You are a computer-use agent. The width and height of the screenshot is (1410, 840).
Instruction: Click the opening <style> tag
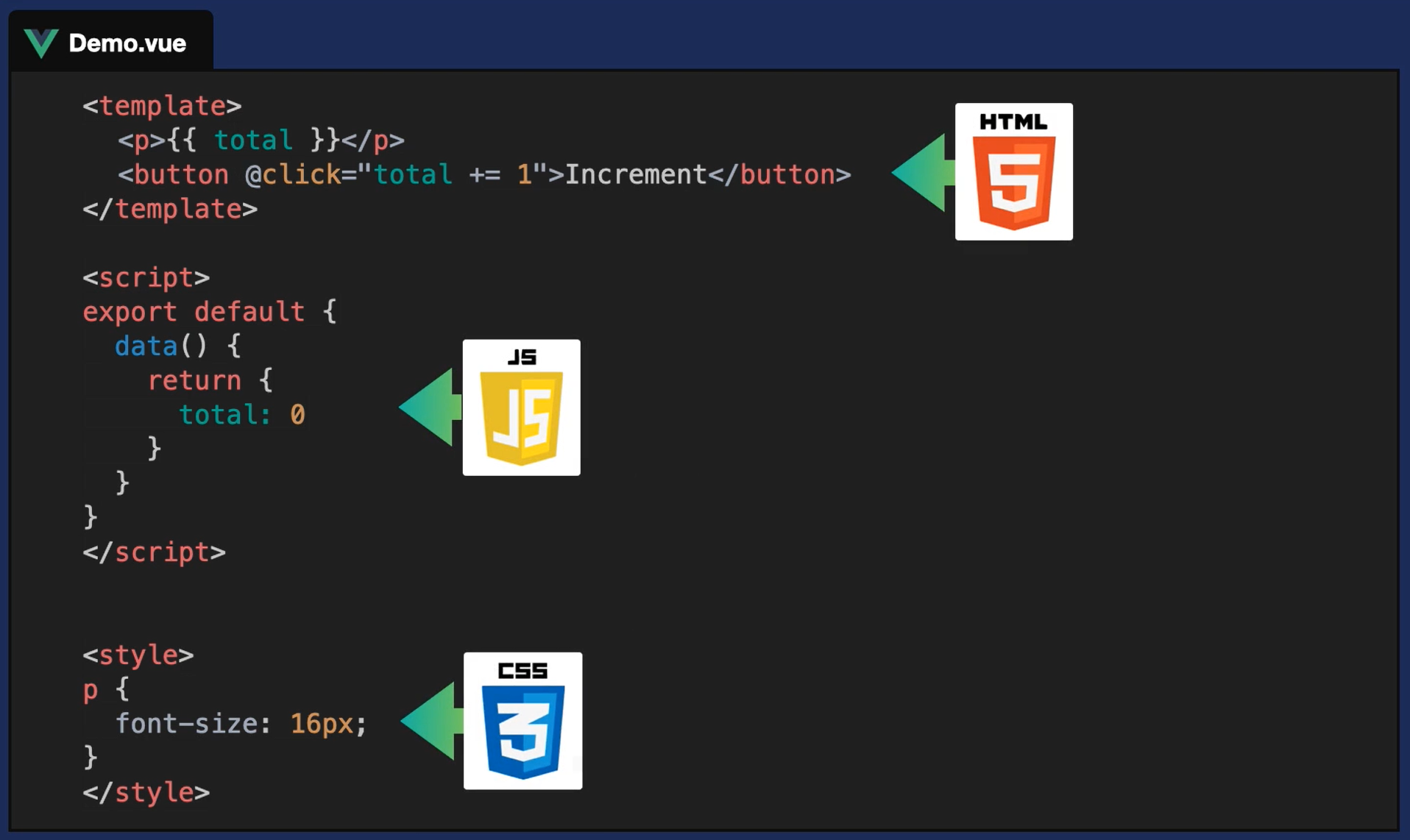[138, 655]
